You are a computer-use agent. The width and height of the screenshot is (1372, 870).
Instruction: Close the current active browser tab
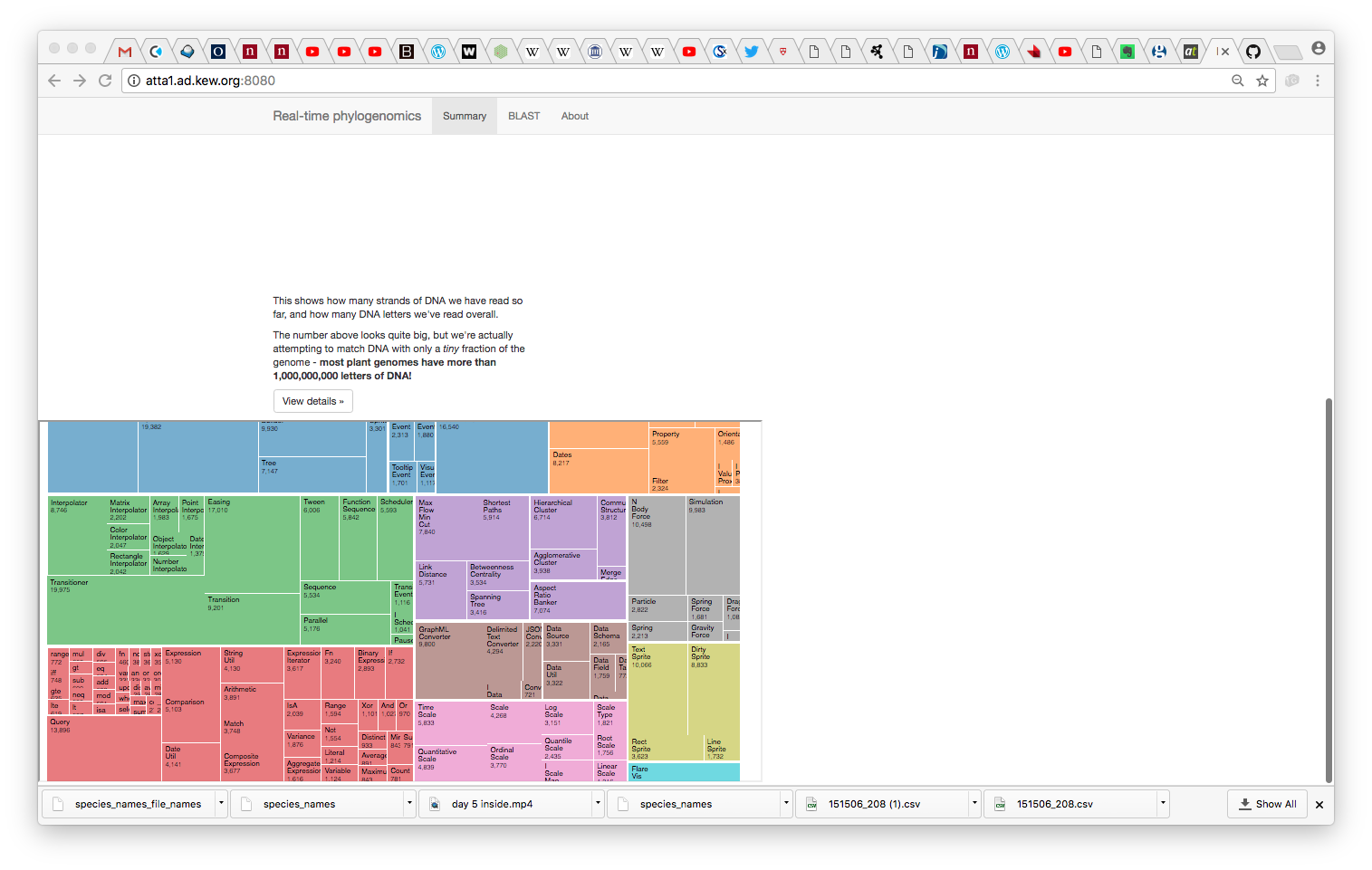click(x=1224, y=52)
